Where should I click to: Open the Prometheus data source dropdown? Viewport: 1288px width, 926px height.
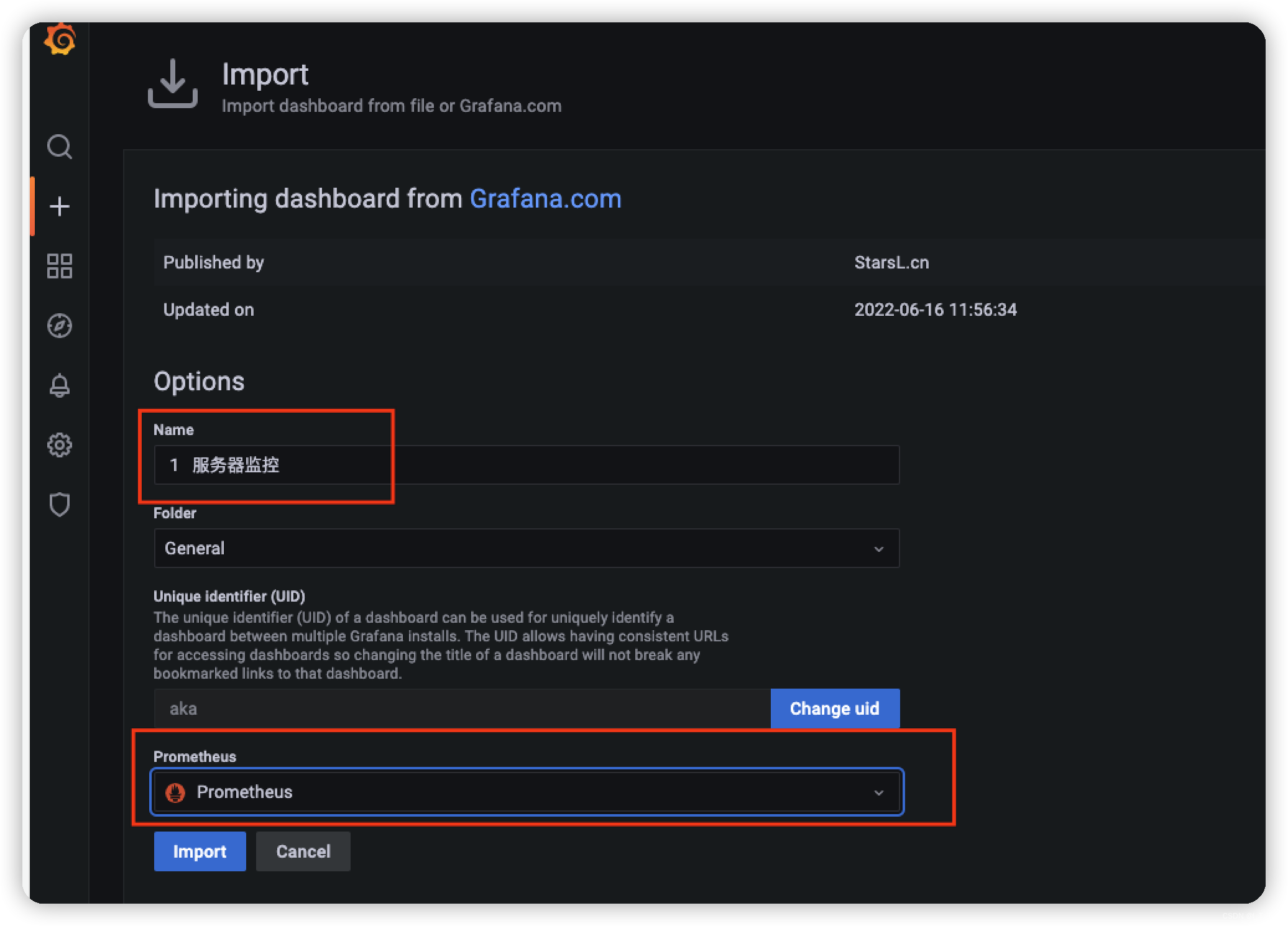click(527, 792)
